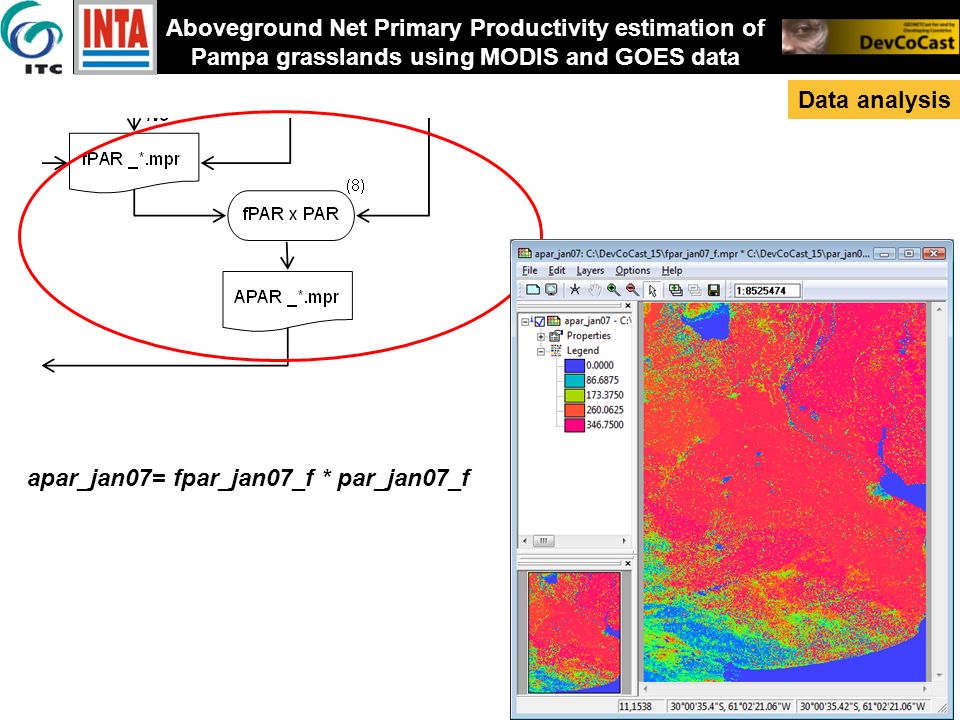Open the Options menu
960x720 pixels.
pyautogui.click(x=632, y=271)
